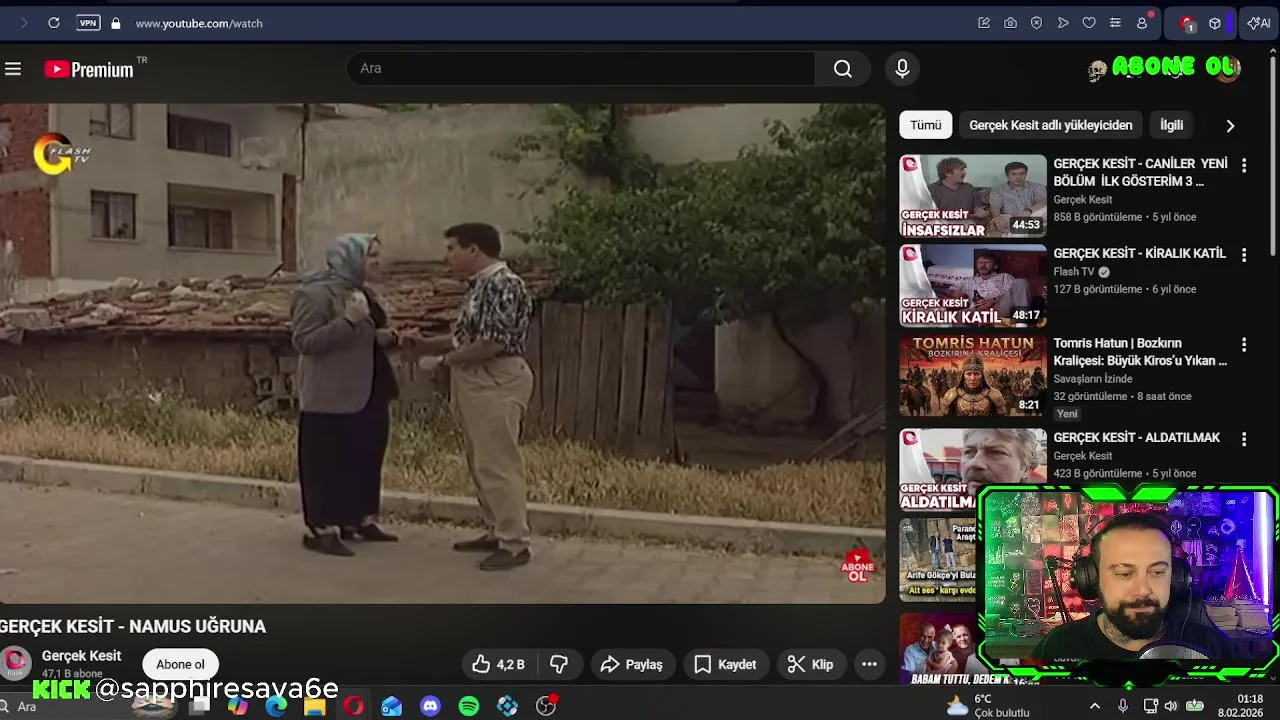The image size is (1280, 720).
Task: Open the extensions cube icon
Action: click(x=1215, y=23)
